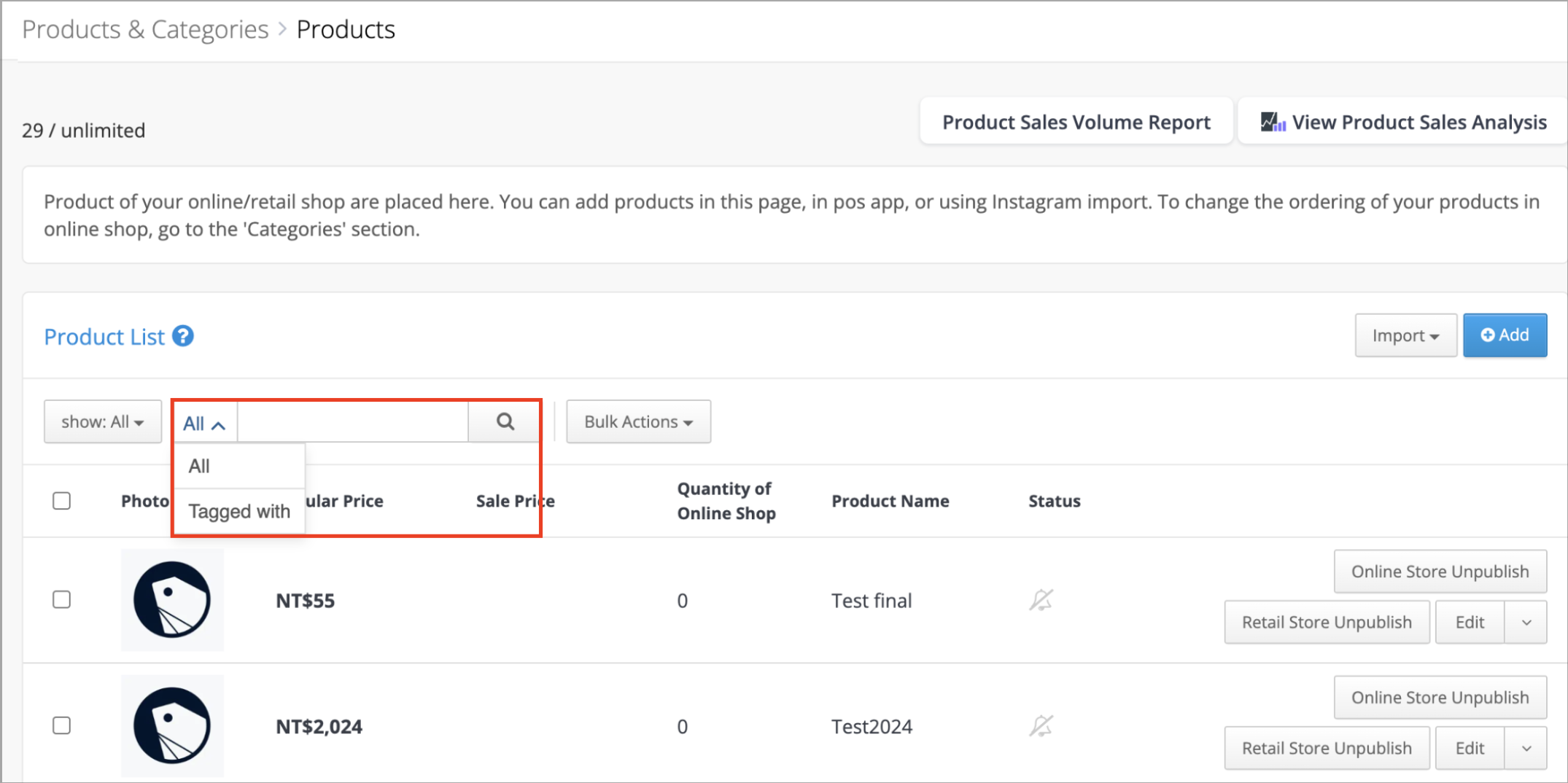Viewport: 1568px width, 783px height.
Task: Click into the product search text field
Action: 353,421
